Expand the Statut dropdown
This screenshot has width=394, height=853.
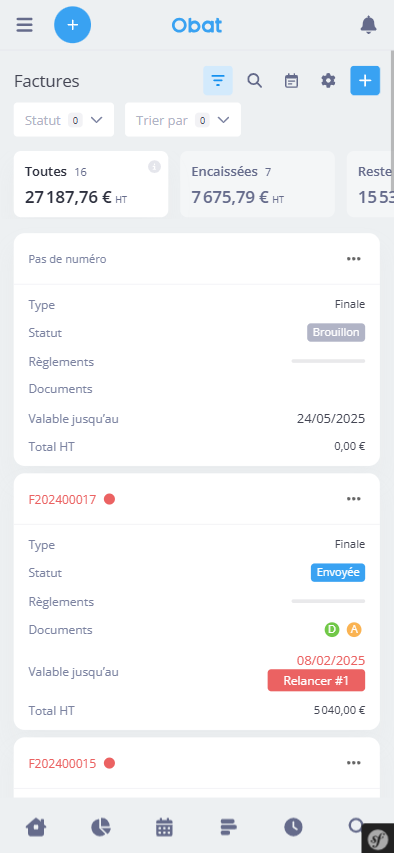tap(64, 120)
